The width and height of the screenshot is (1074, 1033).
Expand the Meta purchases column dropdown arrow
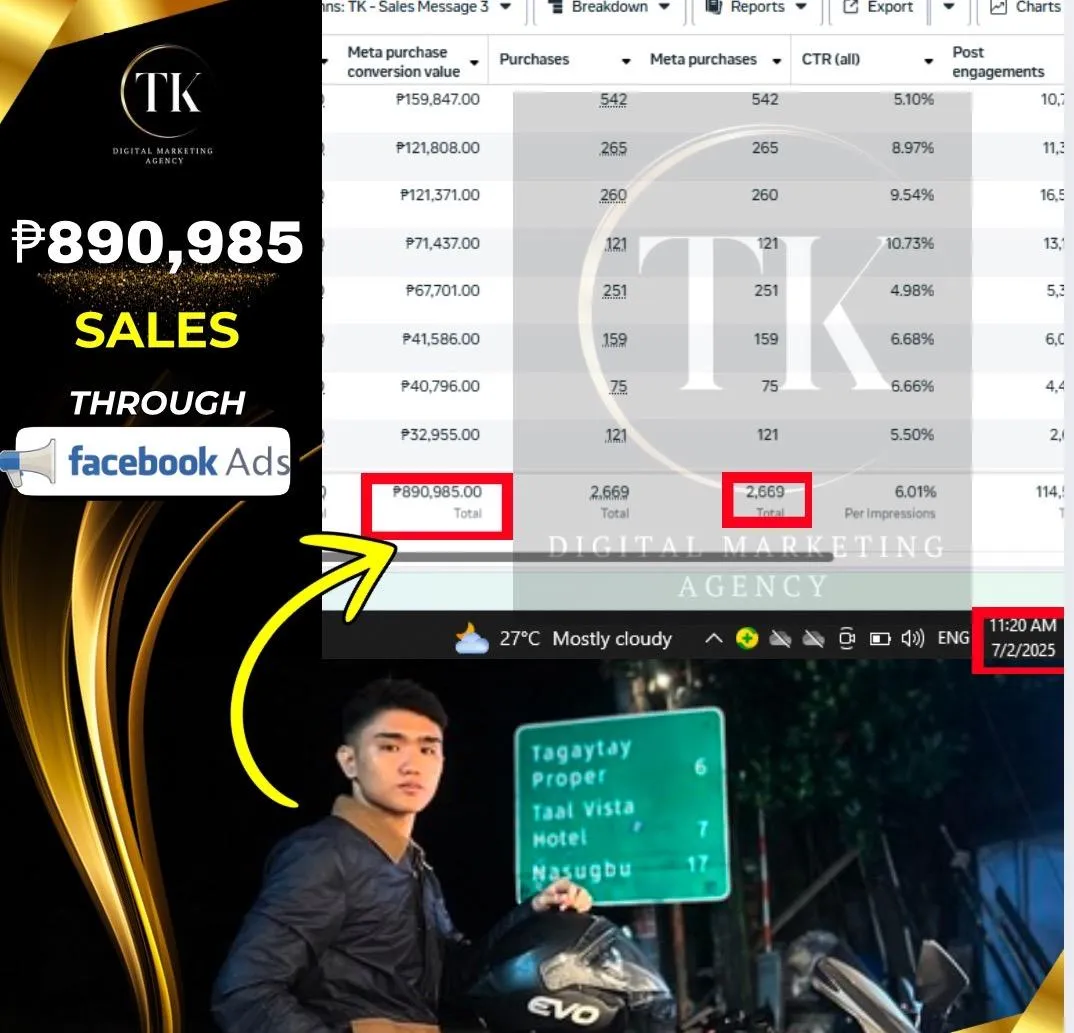777,61
